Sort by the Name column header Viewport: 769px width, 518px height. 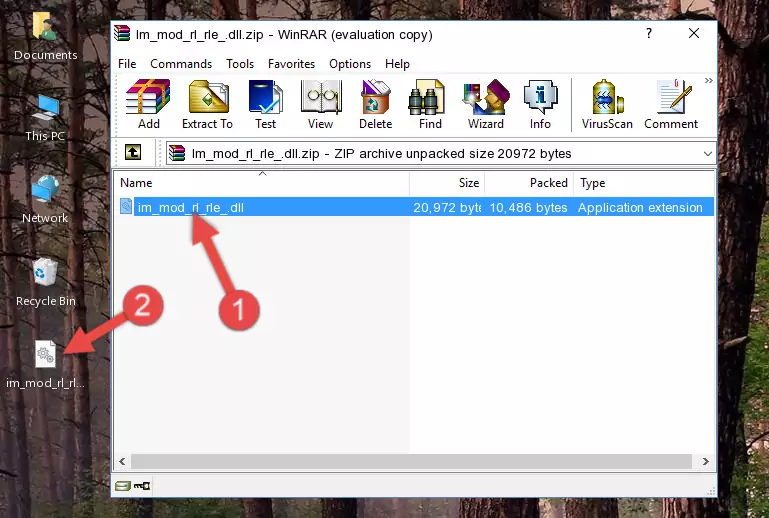tap(262, 182)
